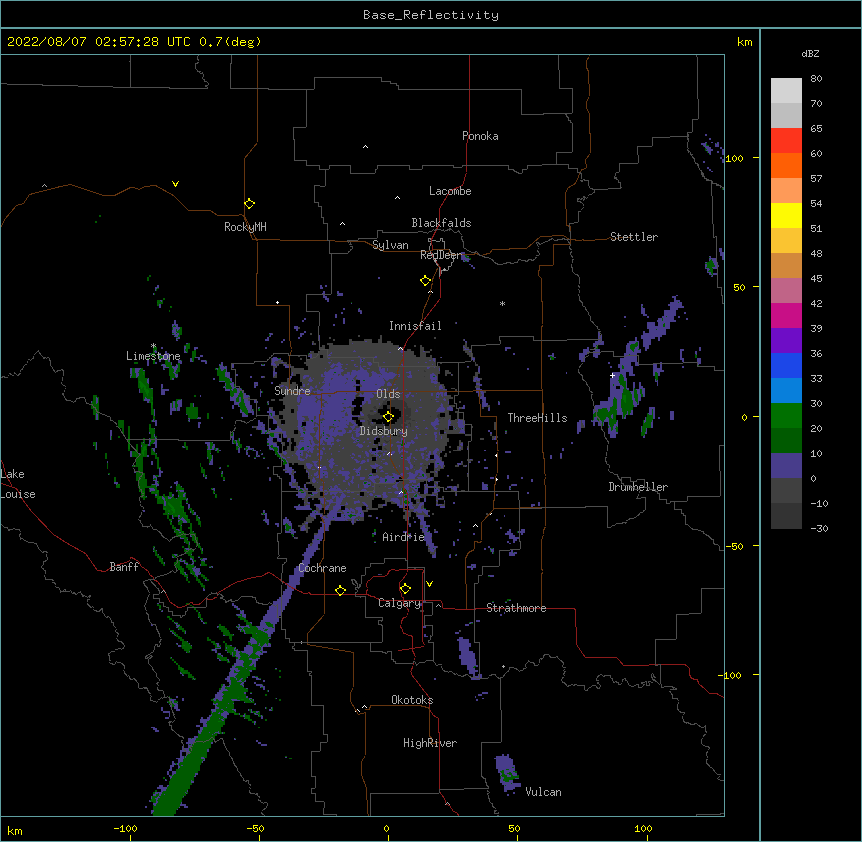Click the Base_Reflectivity title
This screenshot has width=862, height=842.
pyautogui.click(x=431, y=15)
